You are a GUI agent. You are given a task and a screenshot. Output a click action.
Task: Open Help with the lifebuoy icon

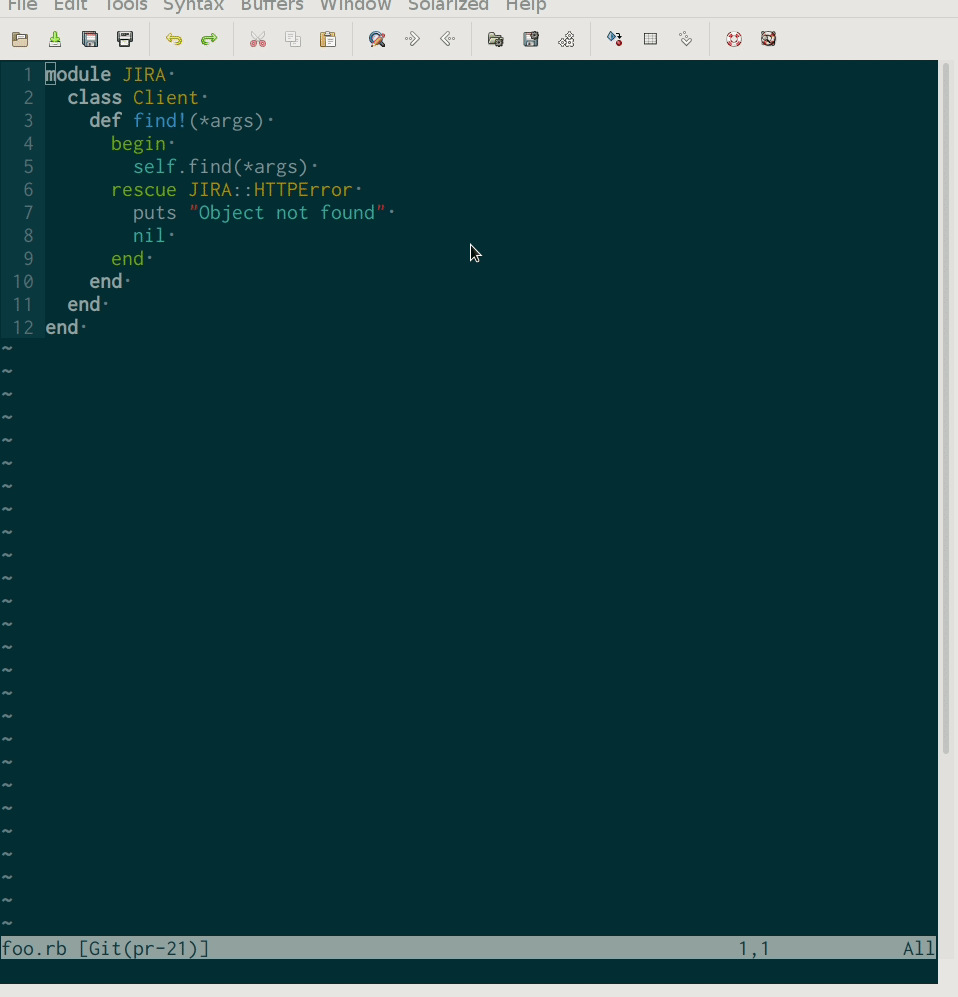pos(734,39)
